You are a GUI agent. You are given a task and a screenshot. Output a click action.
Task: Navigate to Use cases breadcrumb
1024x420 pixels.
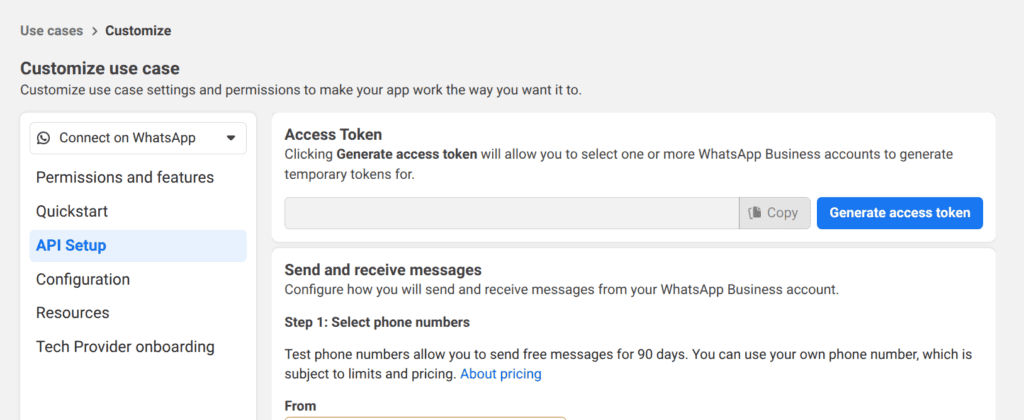coord(52,31)
